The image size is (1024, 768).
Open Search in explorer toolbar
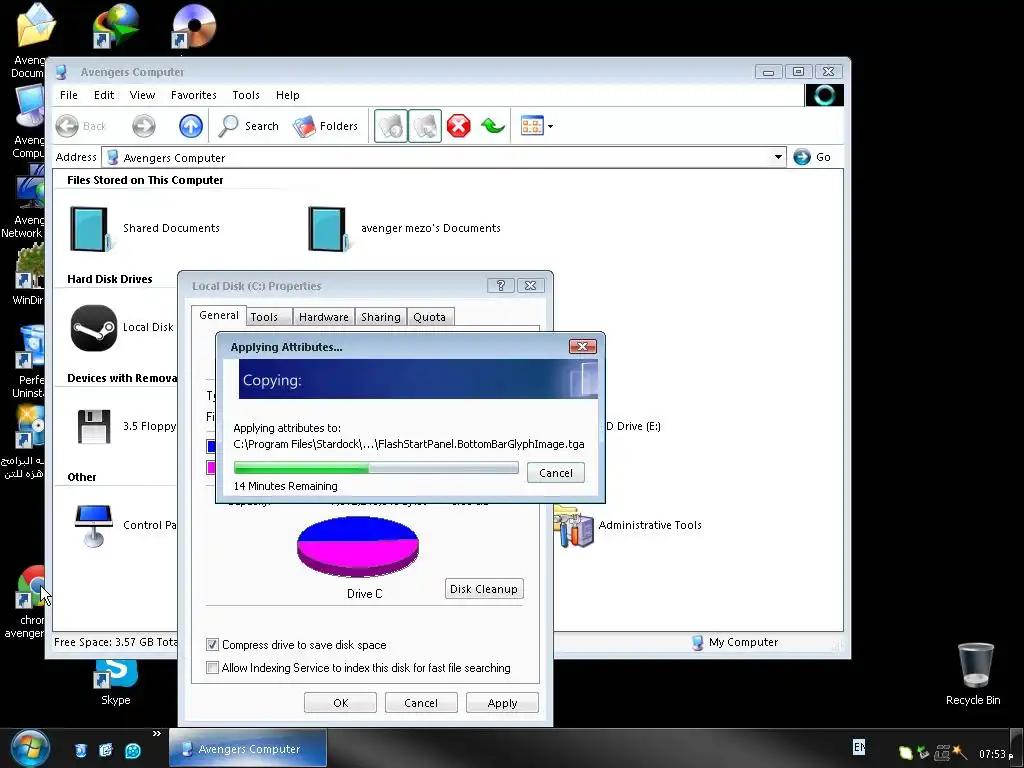pos(248,126)
